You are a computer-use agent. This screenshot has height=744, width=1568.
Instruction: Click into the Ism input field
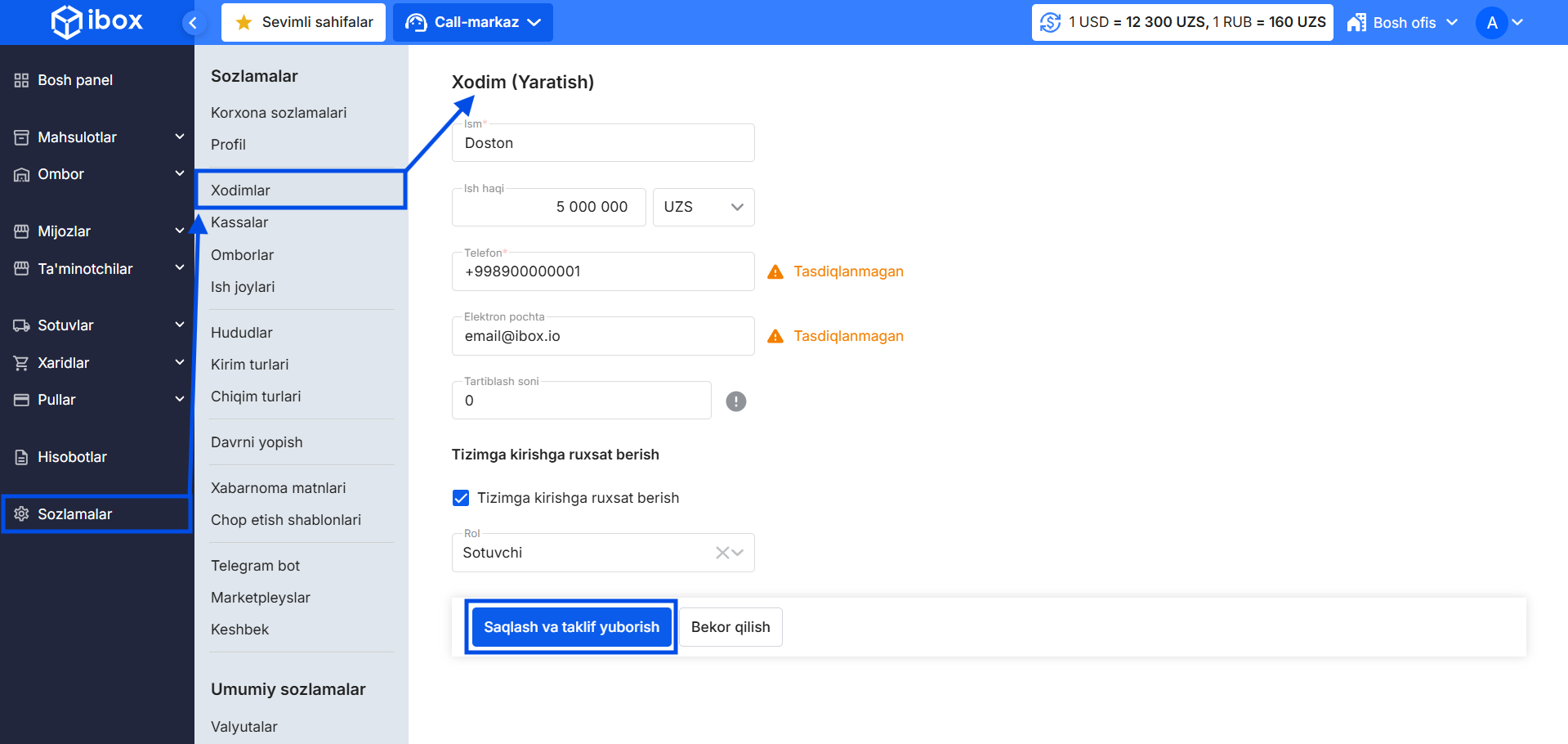coord(602,144)
